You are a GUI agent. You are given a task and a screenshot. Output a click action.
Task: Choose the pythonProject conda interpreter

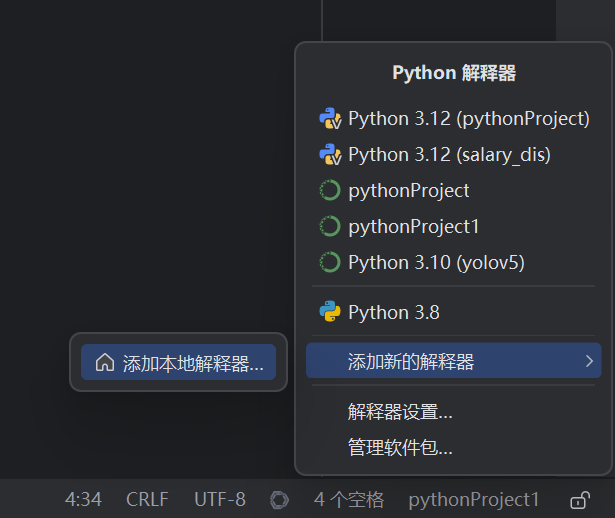tap(453, 191)
